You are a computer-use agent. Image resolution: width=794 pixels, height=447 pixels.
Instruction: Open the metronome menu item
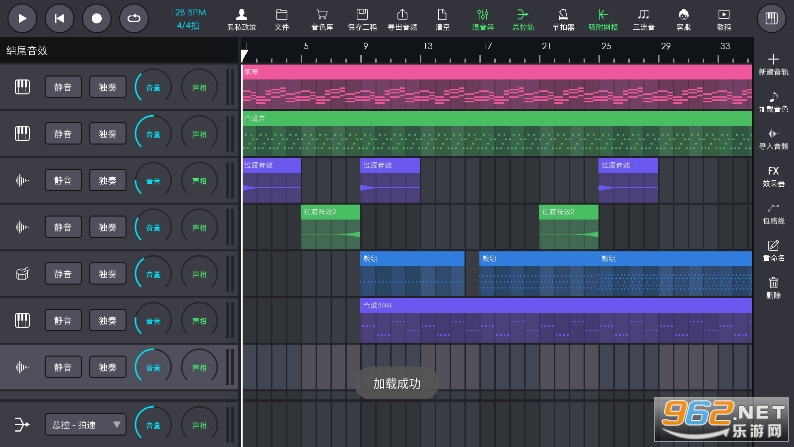563,17
